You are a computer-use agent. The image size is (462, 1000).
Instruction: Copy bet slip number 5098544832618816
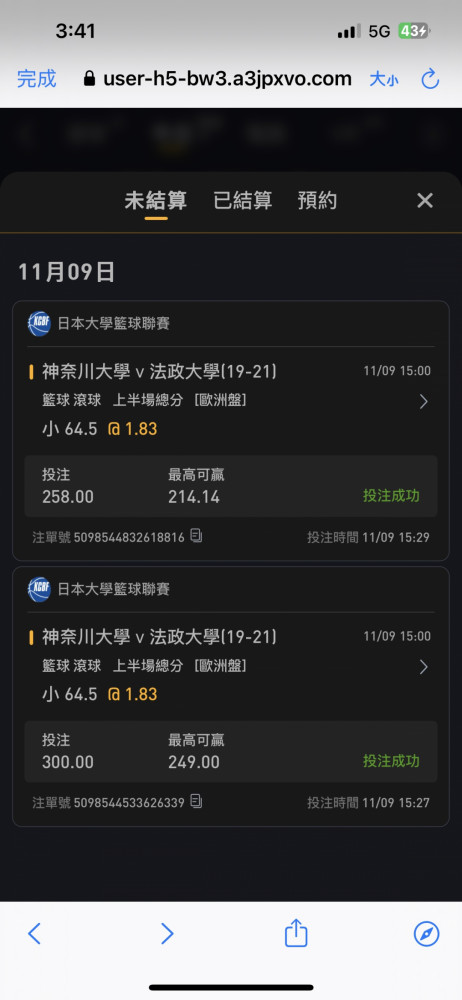pyautogui.click(x=197, y=536)
